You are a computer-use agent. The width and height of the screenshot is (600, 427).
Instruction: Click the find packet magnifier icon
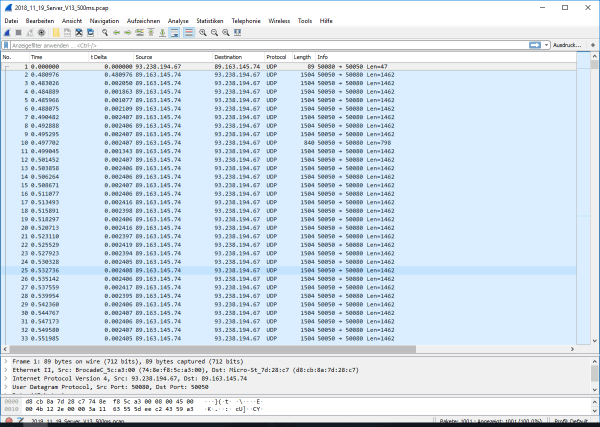[106, 32]
